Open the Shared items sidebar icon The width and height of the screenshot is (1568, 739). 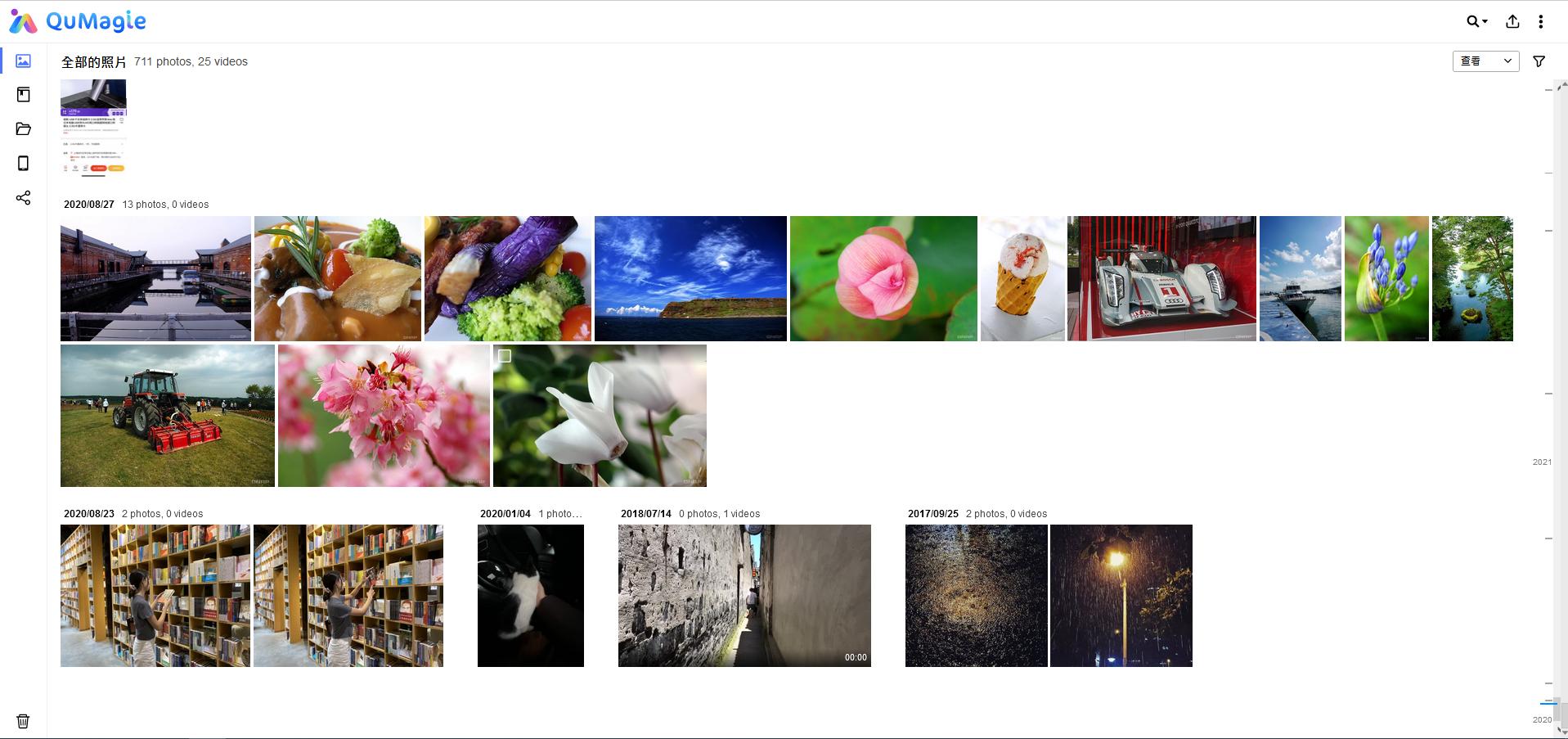tap(23, 198)
